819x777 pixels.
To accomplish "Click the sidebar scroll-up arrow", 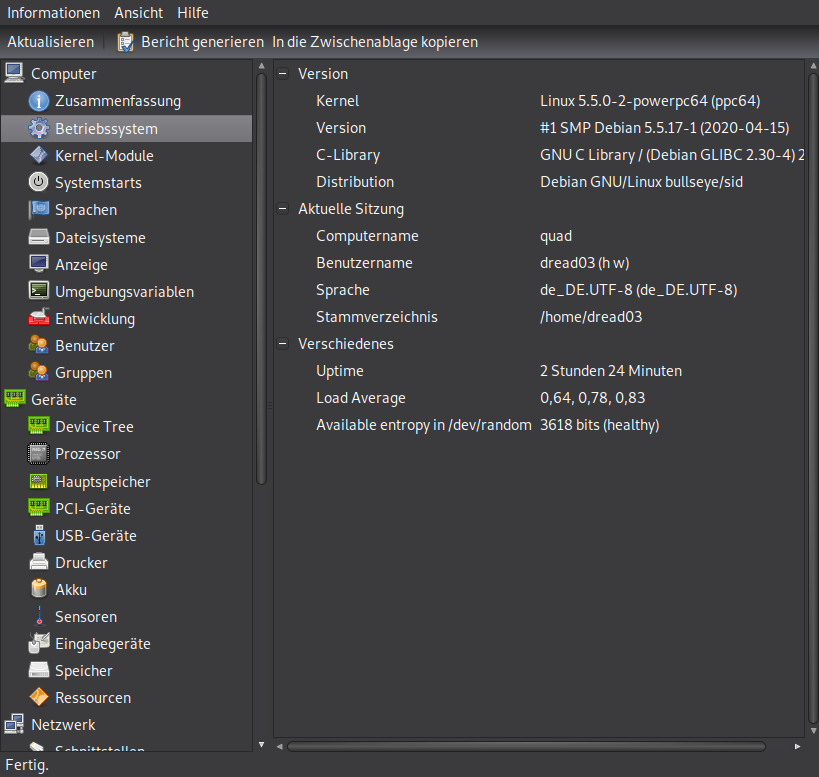I will coord(262,66).
